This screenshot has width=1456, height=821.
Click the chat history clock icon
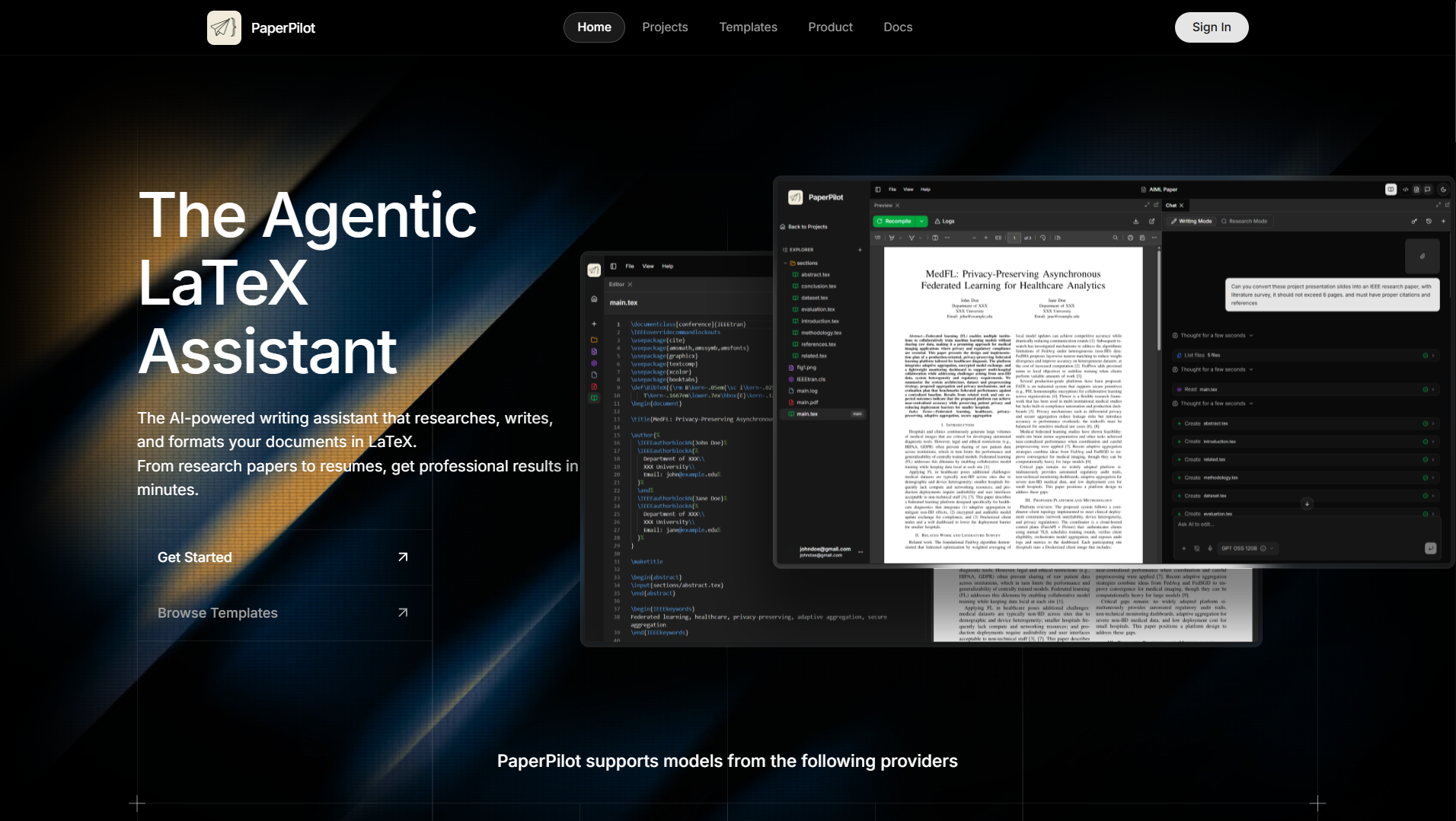1429,222
